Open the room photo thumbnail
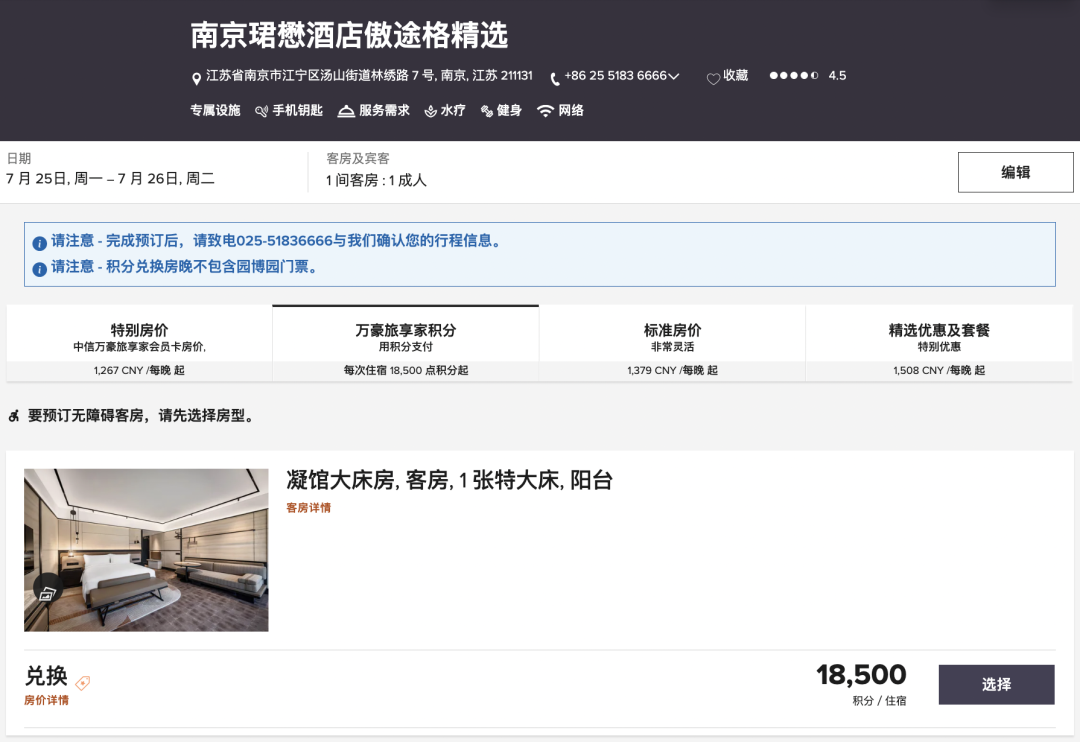Screen dimensions: 1080x742 146,550
